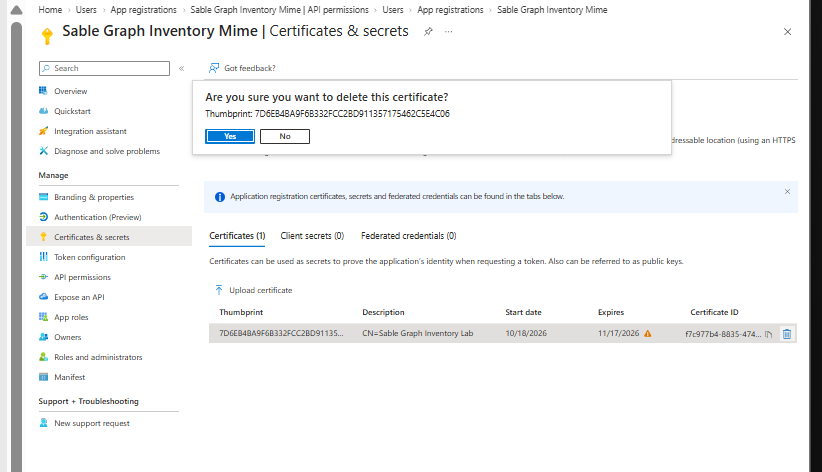
Task: Click the large key icon beside page title
Action: (x=47, y=36)
